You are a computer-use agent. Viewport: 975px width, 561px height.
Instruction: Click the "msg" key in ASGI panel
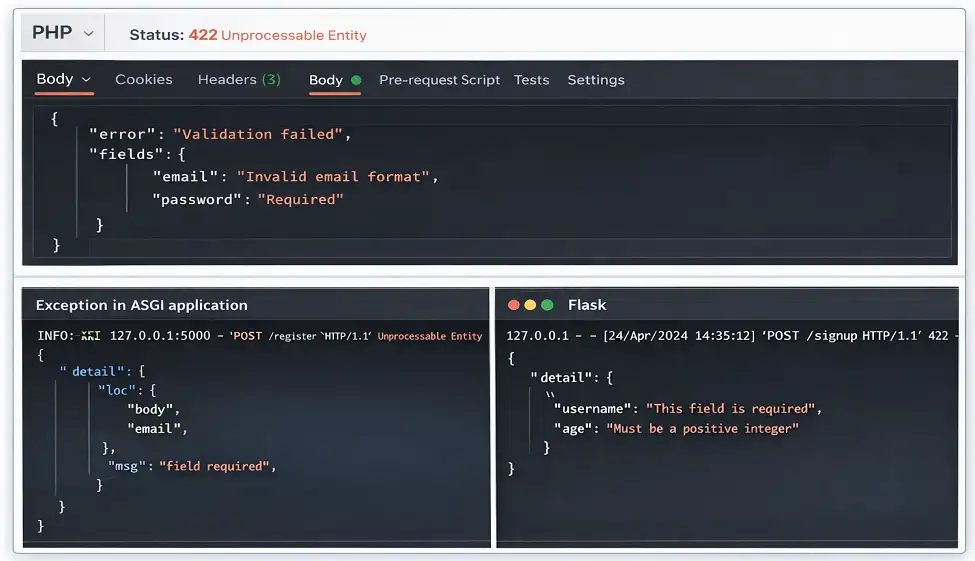[127, 466]
